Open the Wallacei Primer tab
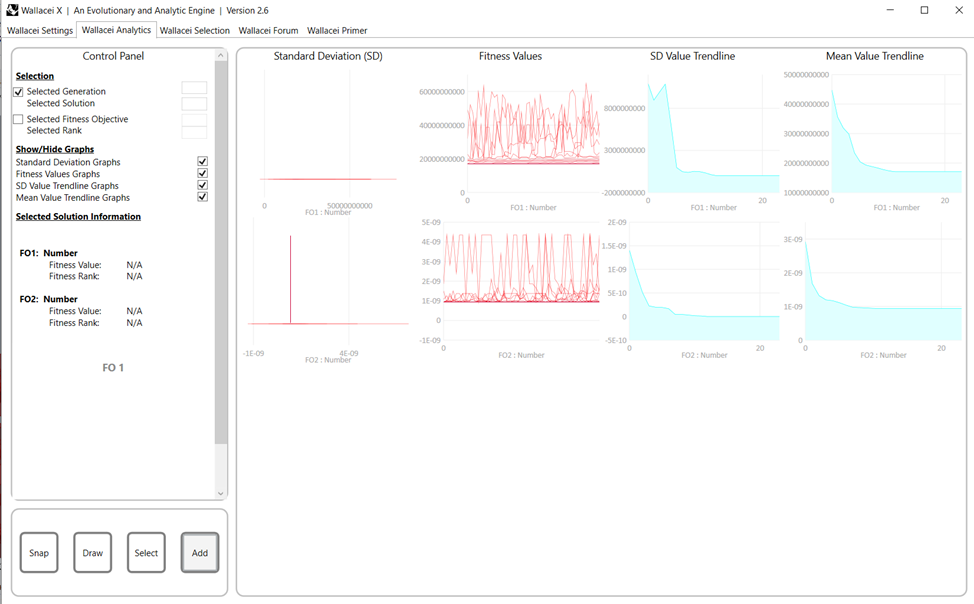 click(x=337, y=30)
